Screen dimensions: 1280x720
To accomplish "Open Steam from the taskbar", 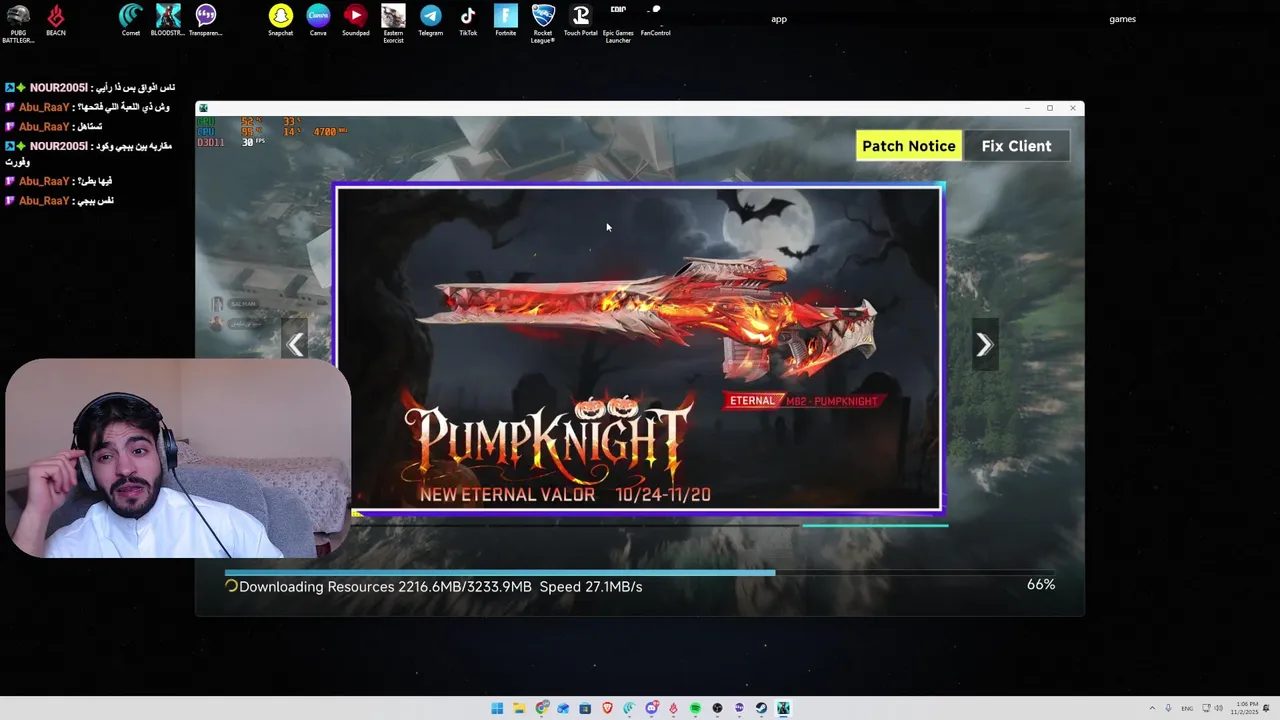I will [x=761, y=708].
